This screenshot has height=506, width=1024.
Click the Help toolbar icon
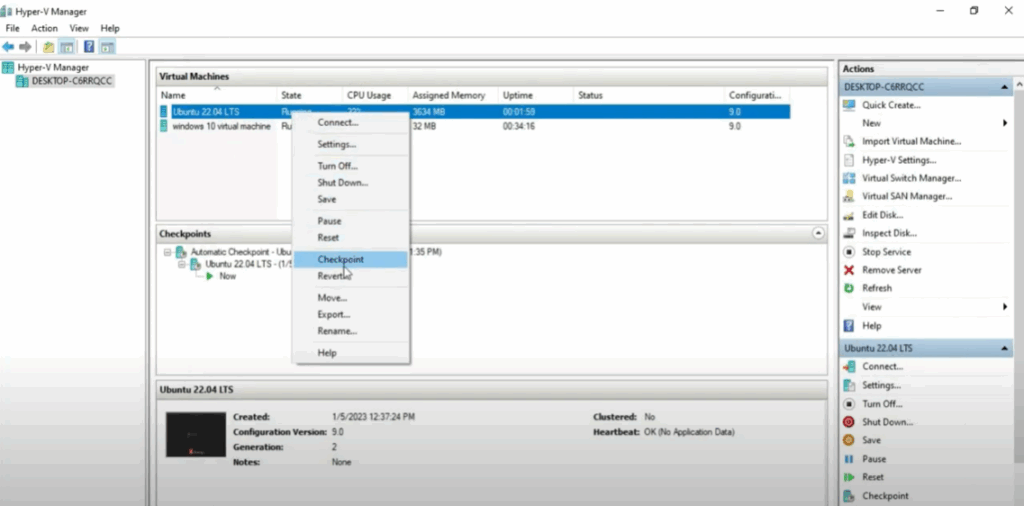pyautogui.click(x=89, y=47)
